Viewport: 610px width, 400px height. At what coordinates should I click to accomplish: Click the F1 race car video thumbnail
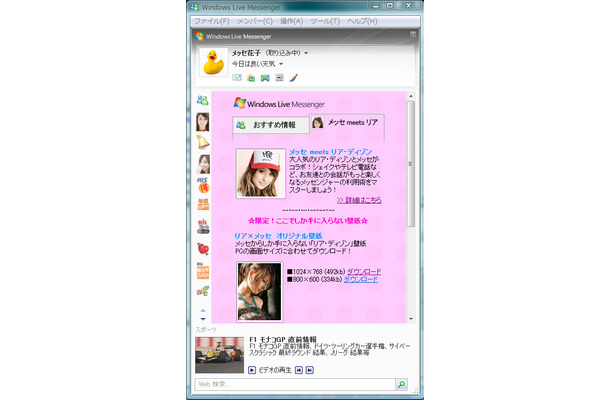click(x=219, y=355)
